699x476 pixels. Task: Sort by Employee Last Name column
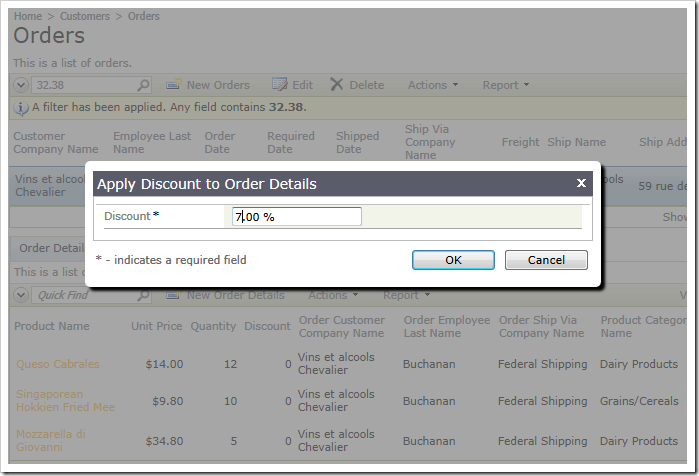tap(152, 143)
